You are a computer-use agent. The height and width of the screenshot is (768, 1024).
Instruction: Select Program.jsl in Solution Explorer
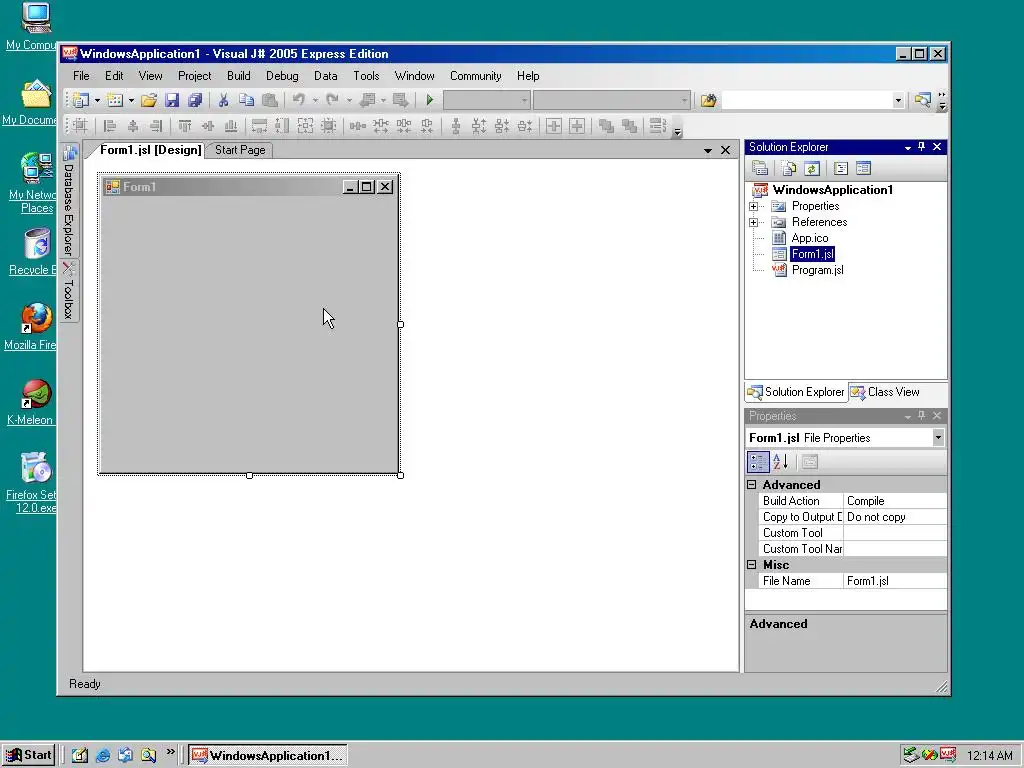pyautogui.click(x=818, y=270)
